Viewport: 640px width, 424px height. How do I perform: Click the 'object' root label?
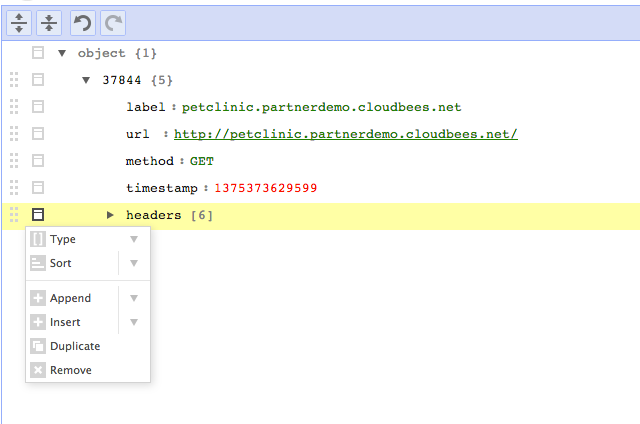pos(102,53)
